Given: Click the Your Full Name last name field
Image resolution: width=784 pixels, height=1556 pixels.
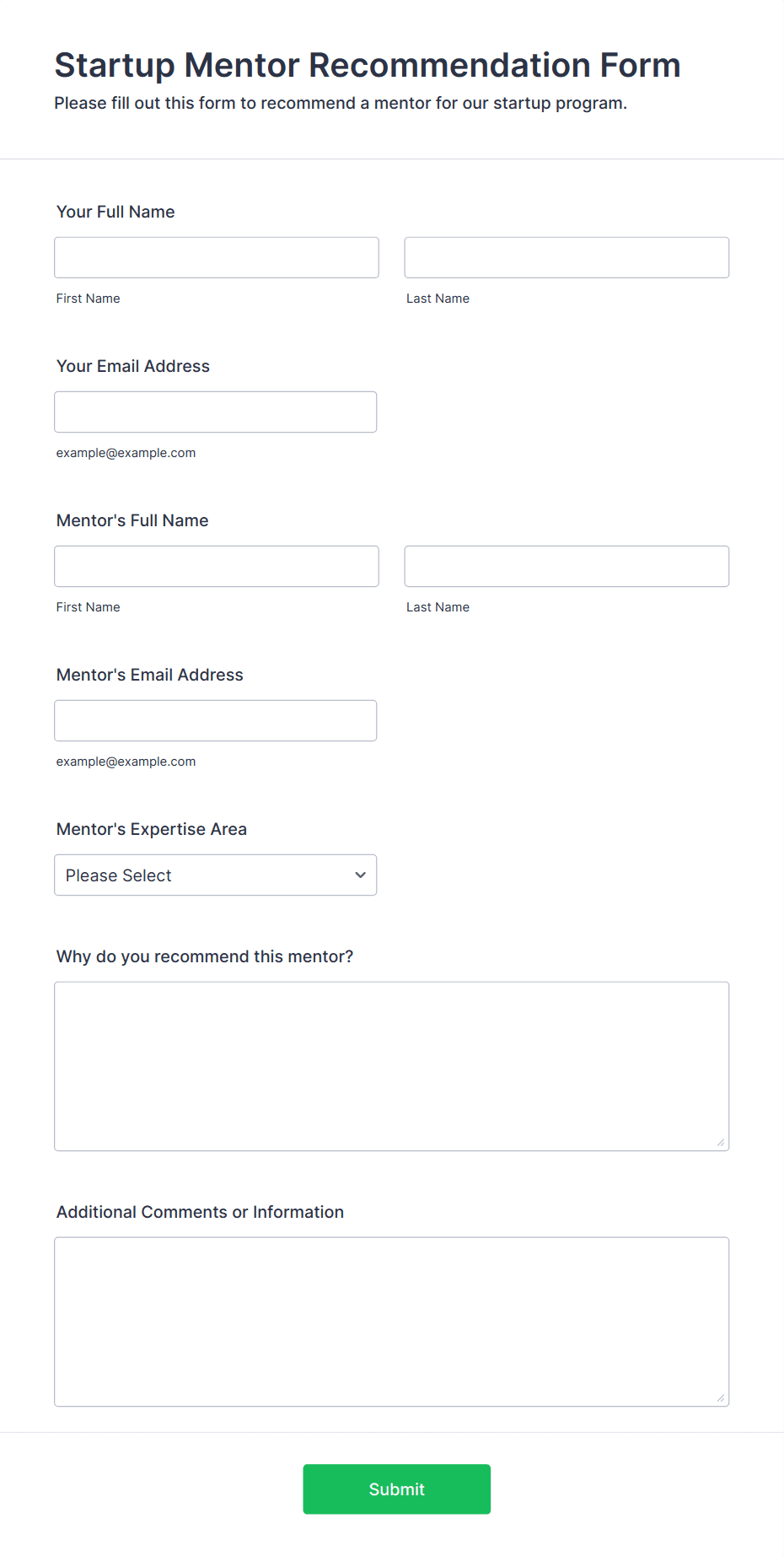Looking at the screenshot, I should click(x=567, y=257).
